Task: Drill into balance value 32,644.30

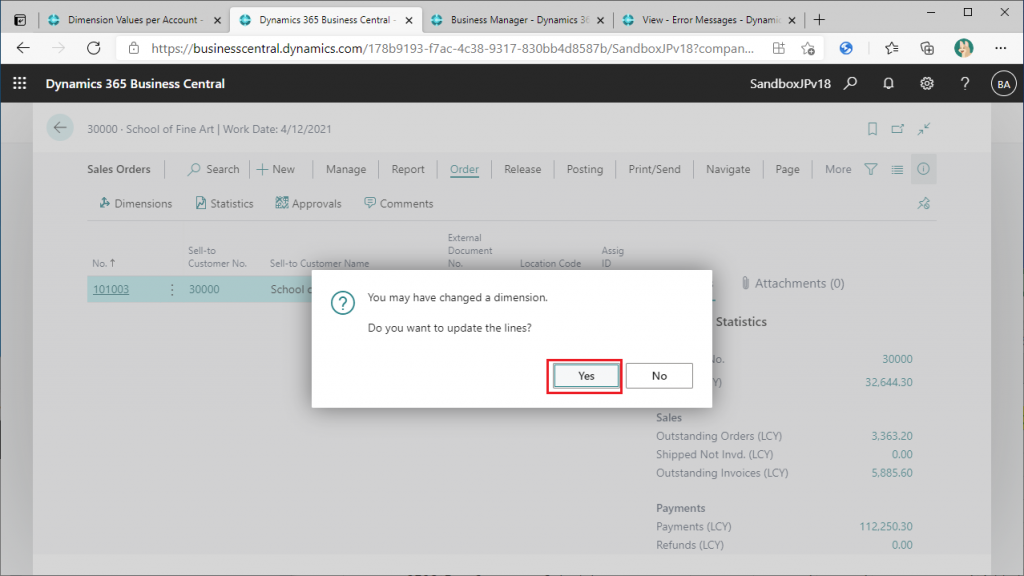Action: [889, 382]
